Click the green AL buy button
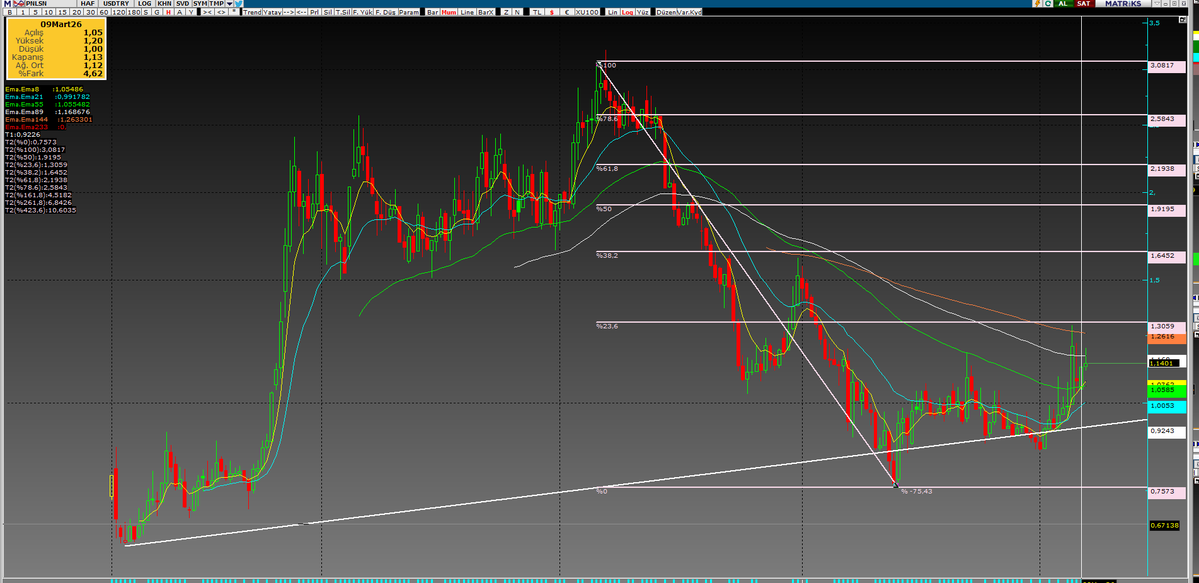 [x=1063, y=4]
